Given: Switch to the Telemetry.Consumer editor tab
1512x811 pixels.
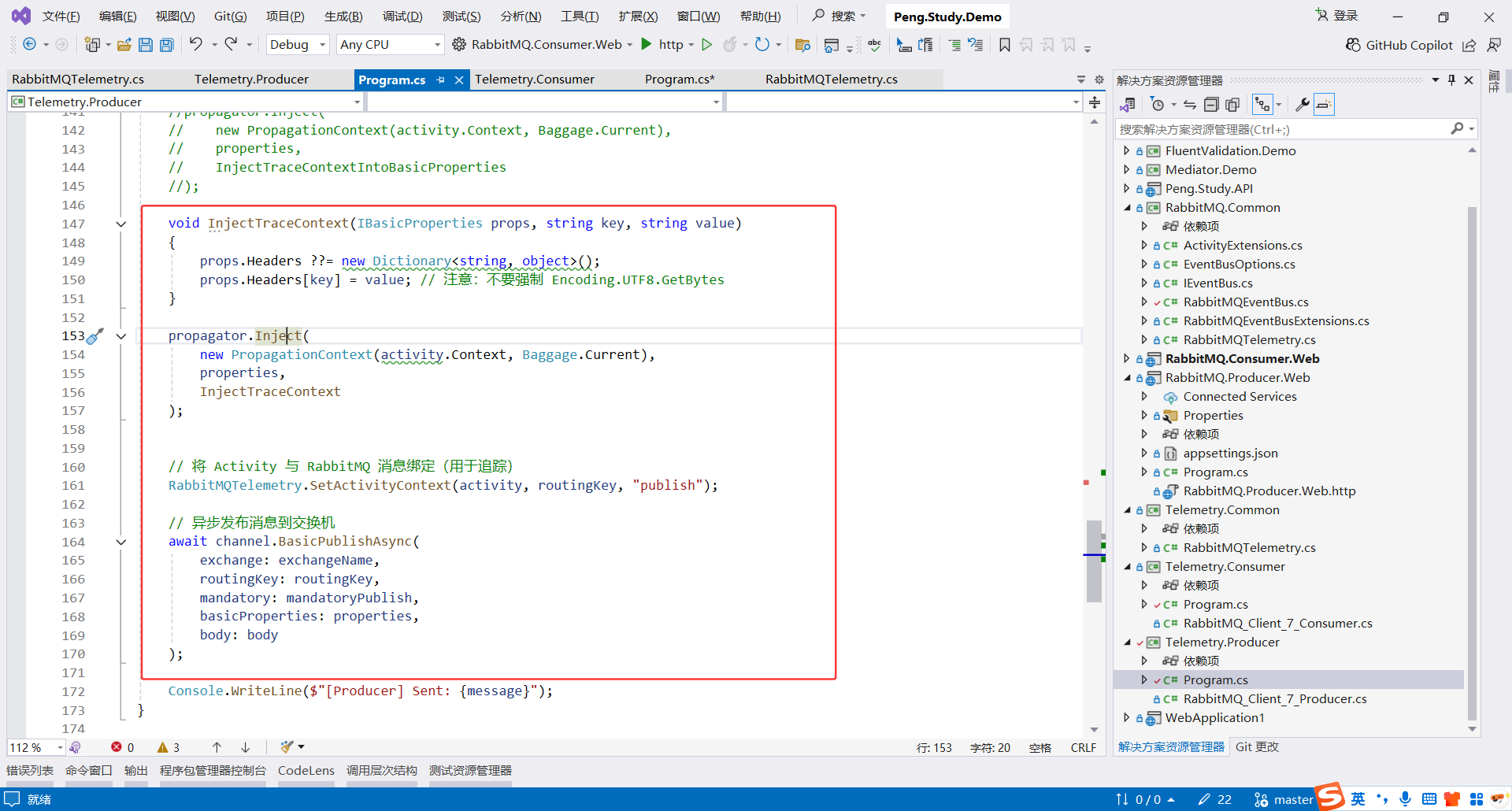Looking at the screenshot, I should [535, 80].
